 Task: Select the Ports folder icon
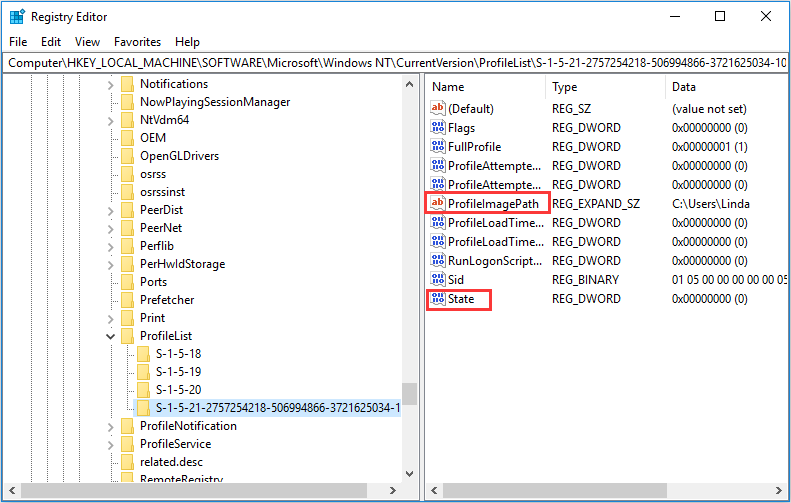128,282
